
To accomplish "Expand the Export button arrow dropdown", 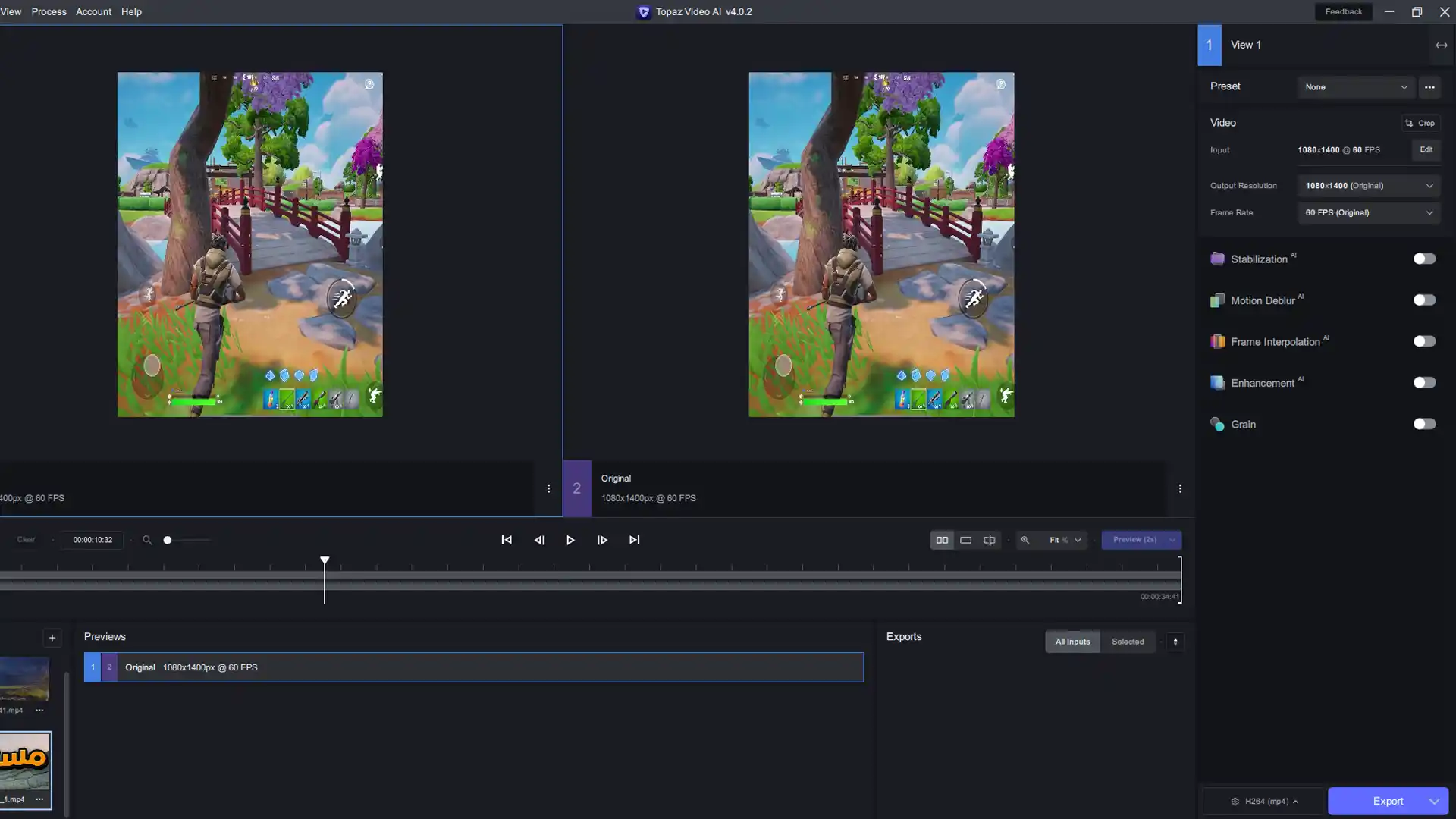I will coord(1434,801).
